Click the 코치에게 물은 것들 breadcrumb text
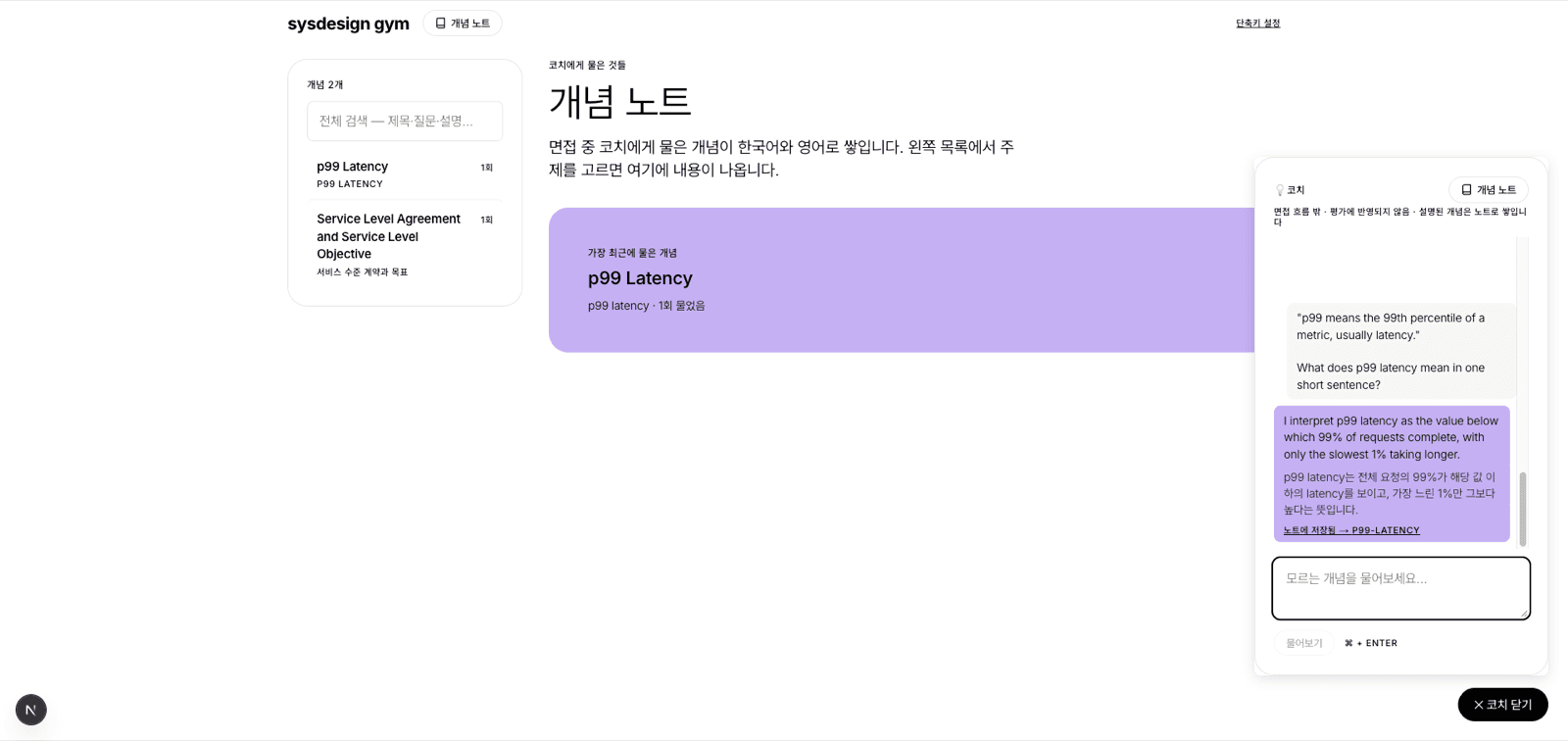This screenshot has height=741, width=1568. click(587, 65)
